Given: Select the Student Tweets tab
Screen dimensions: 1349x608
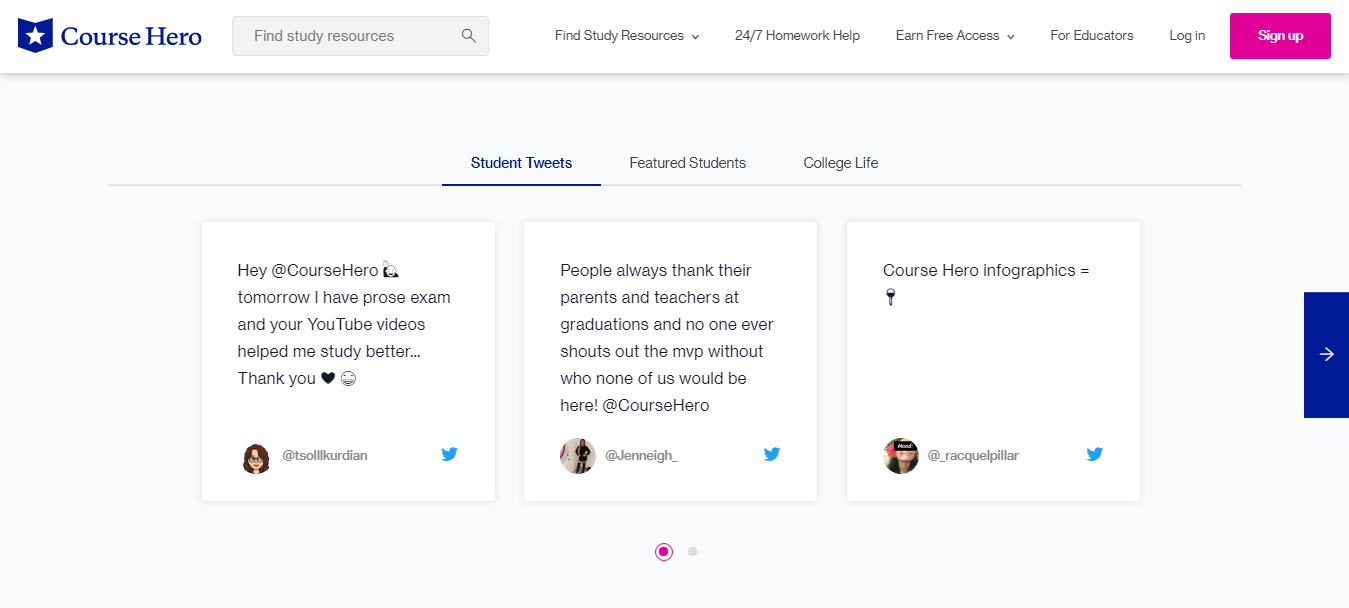Looking at the screenshot, I should click(521, 163).
